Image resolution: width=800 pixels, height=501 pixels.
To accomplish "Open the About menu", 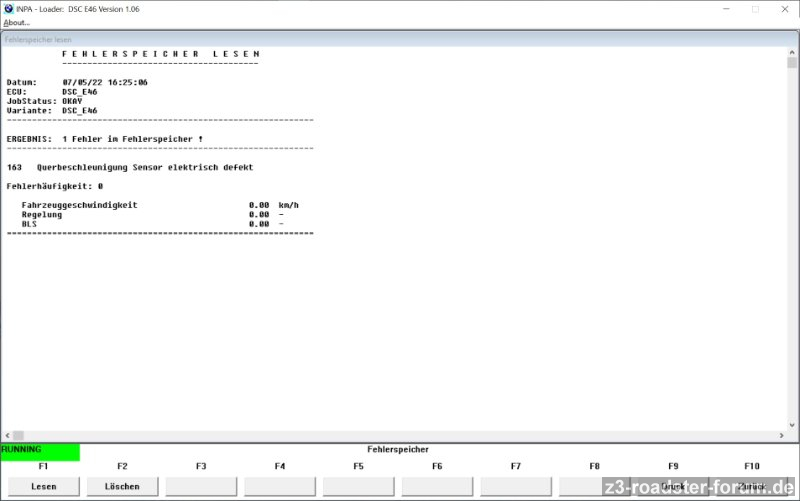I will coord(17,22).
